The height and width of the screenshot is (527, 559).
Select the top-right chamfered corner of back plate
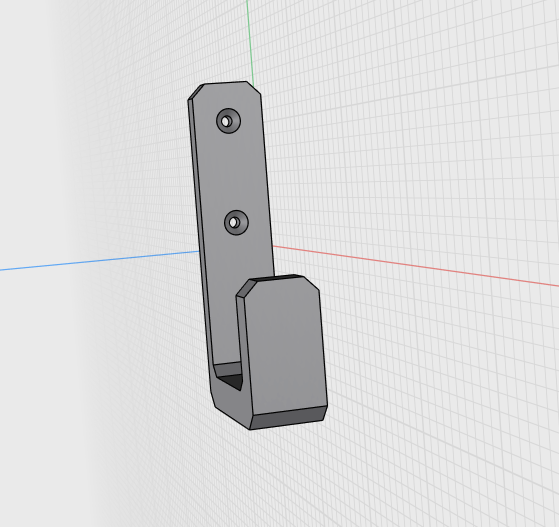pyautogui.click(x=254, y=88)
